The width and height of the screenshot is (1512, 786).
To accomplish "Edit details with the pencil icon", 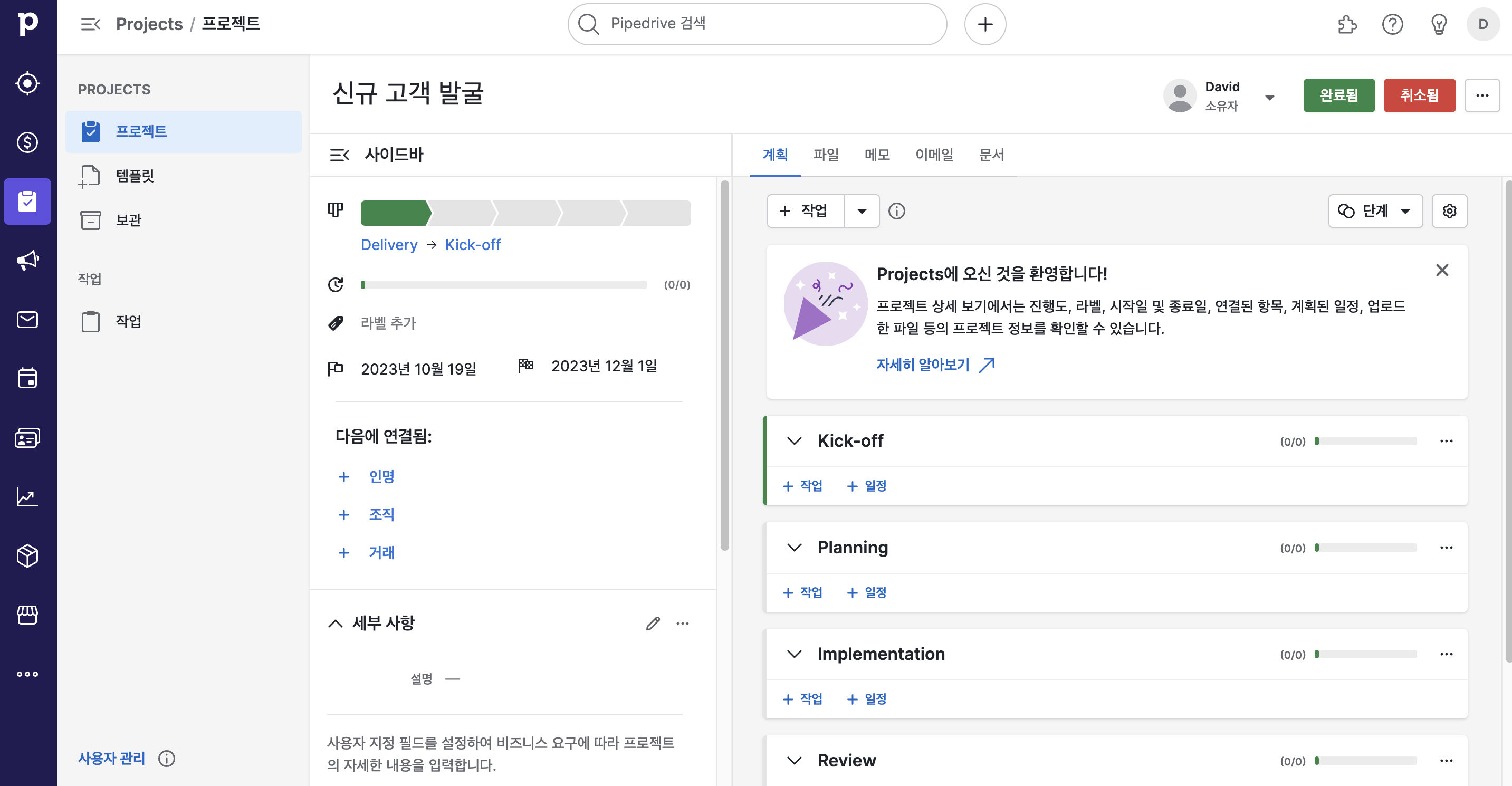I will 653,623.
